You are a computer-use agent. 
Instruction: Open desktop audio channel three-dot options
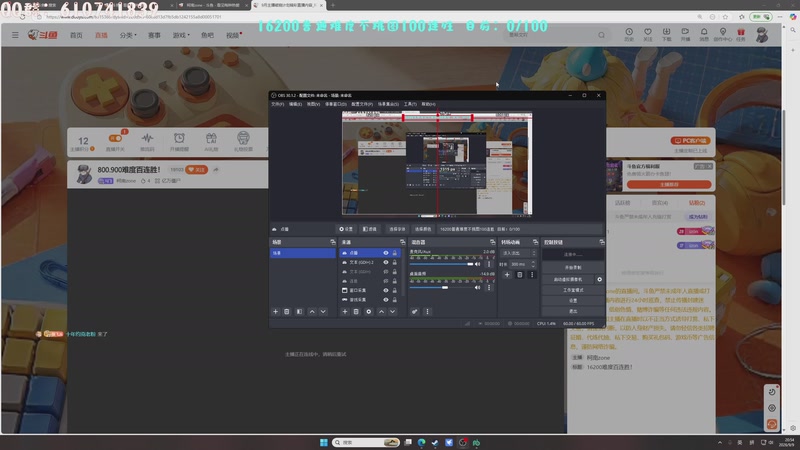[489, 287]
